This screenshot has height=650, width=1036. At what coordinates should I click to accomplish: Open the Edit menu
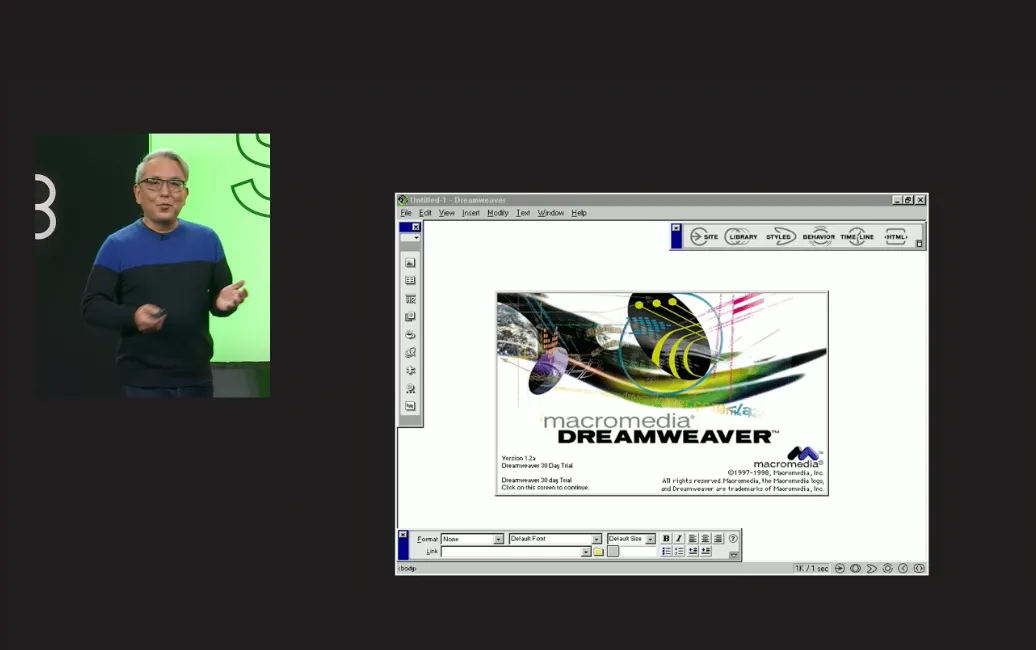425,213
